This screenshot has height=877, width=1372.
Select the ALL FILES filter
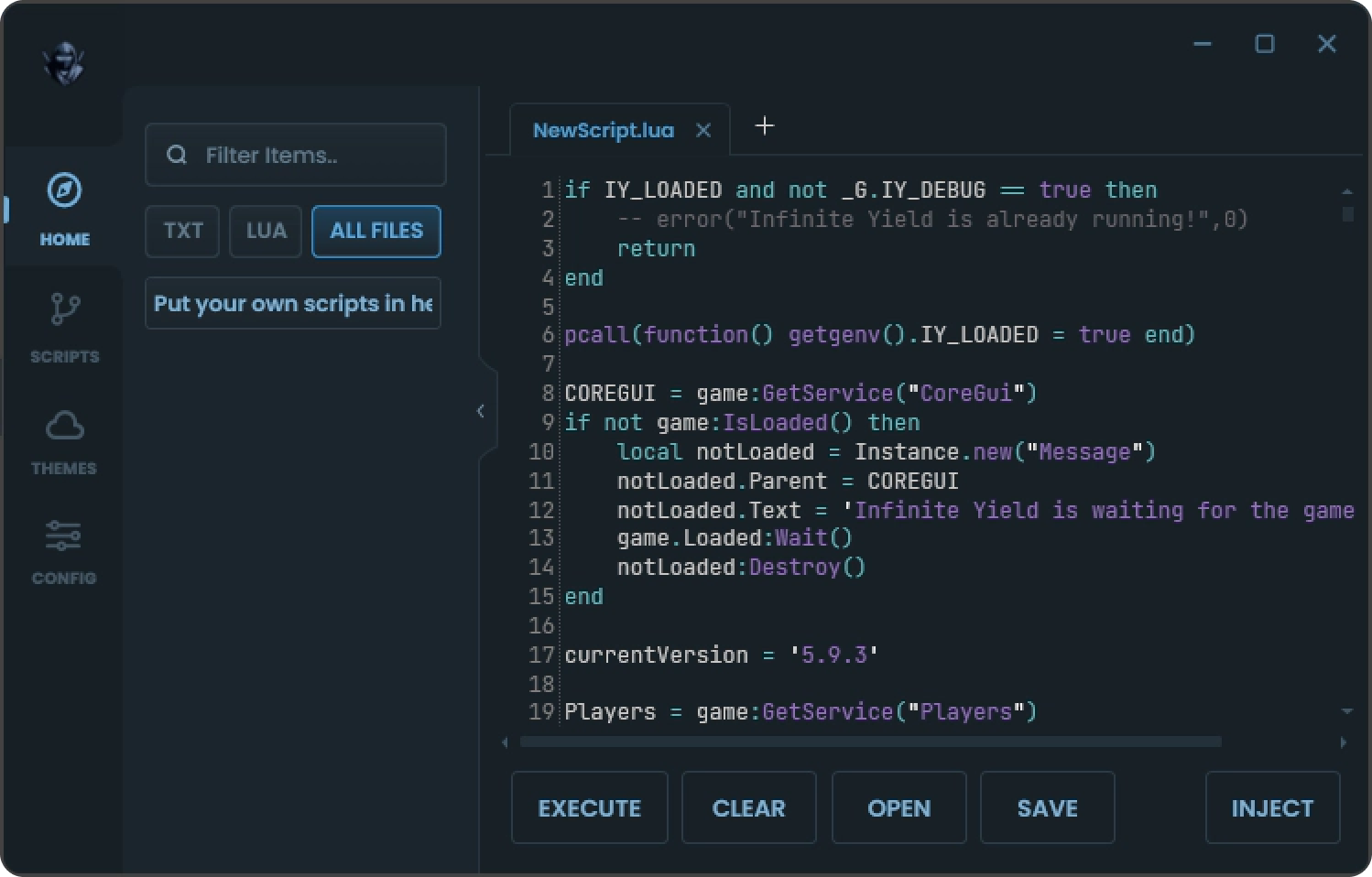pos(376,232)
